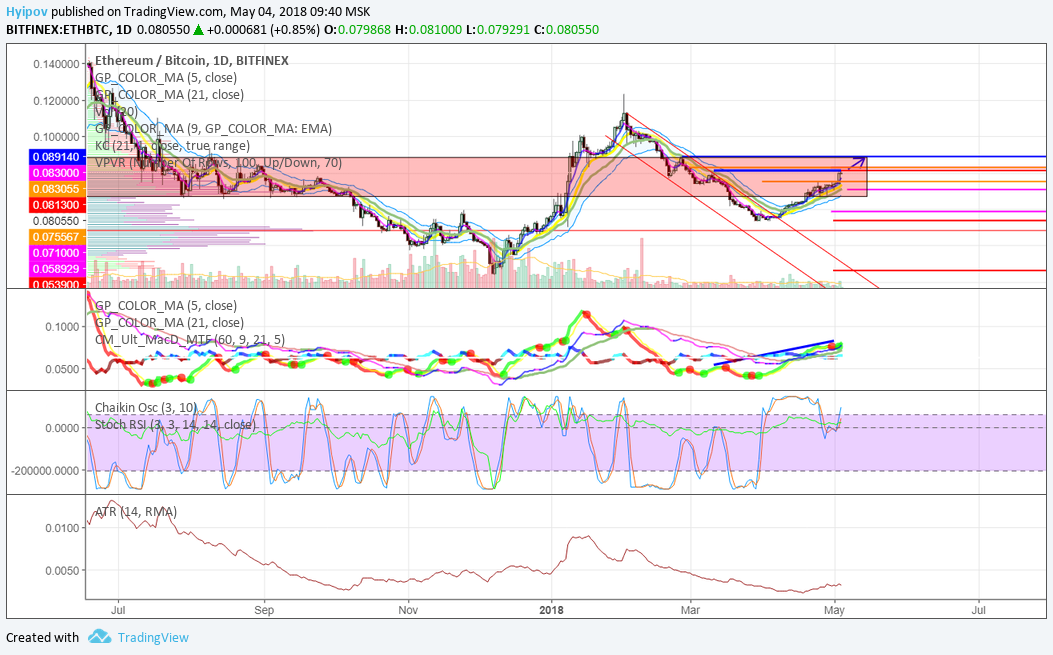Click the green up-triangle change indicator in header
The height and width of the screenshot is (655, 1053).
coord(198,30)
